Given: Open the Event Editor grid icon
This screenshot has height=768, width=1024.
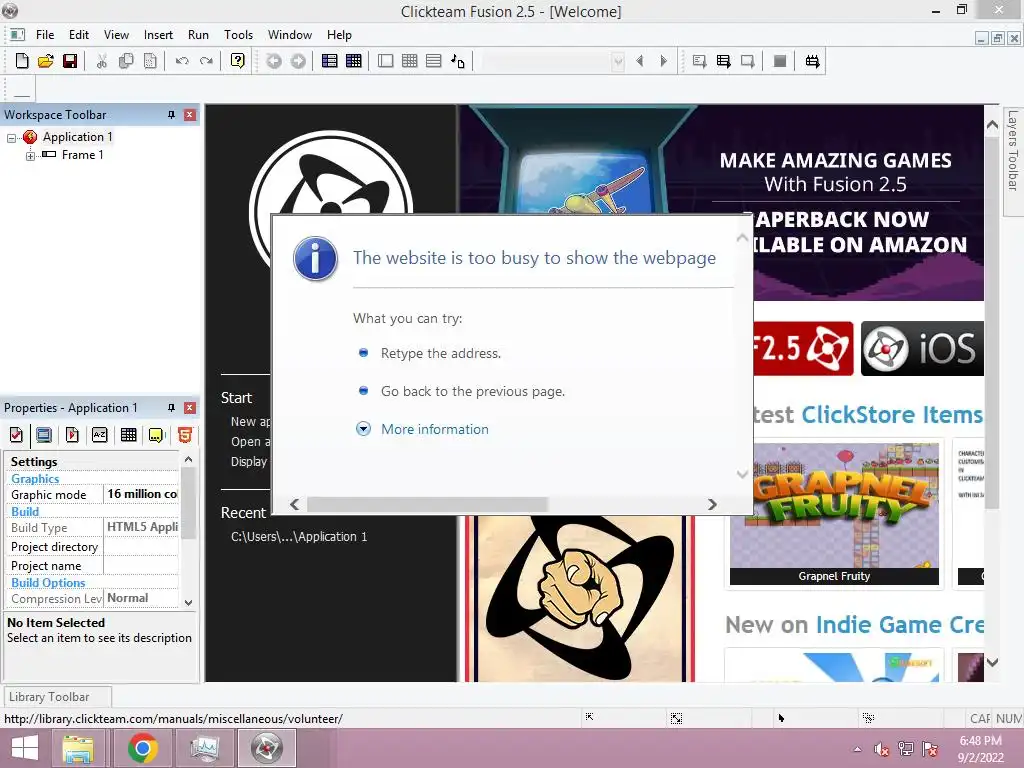Looking at the screenshot, I should click(x=354, y=61).
